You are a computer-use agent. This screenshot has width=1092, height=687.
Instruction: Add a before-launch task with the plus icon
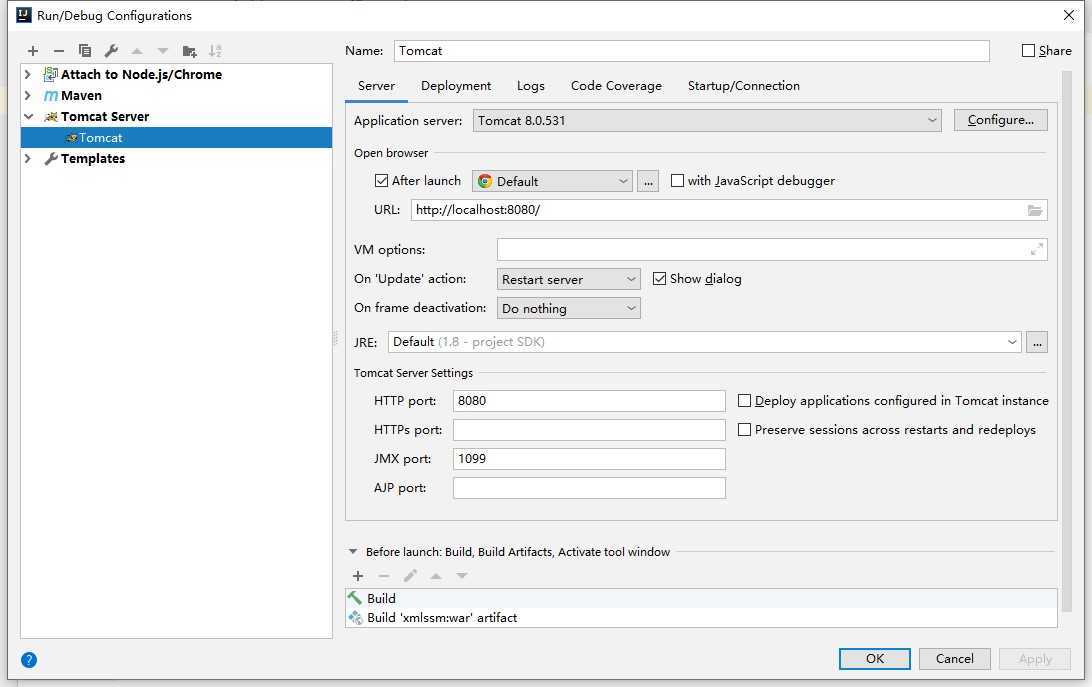click(x=358, y=576)
